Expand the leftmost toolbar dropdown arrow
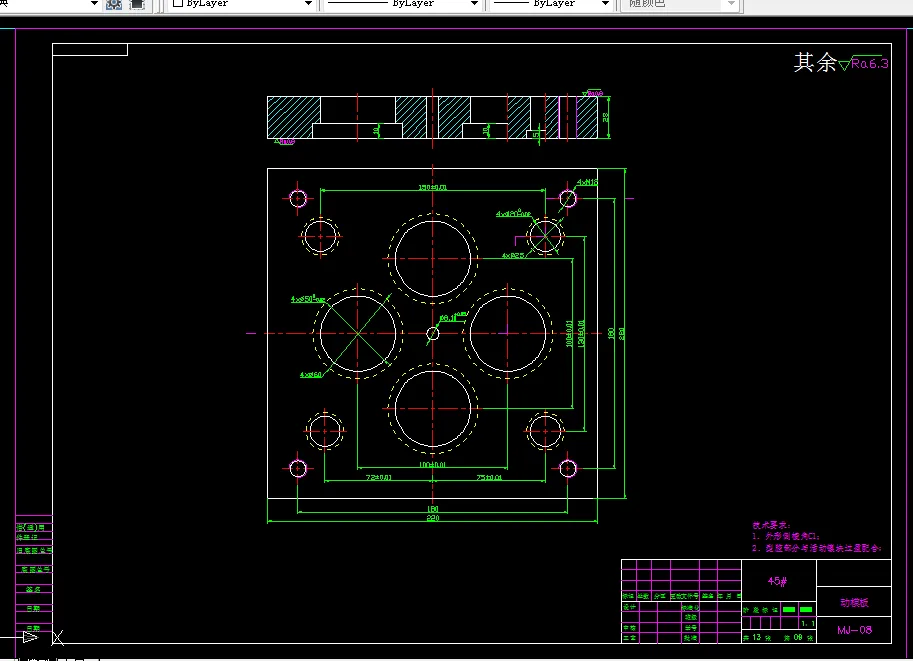 pos(94,3)
